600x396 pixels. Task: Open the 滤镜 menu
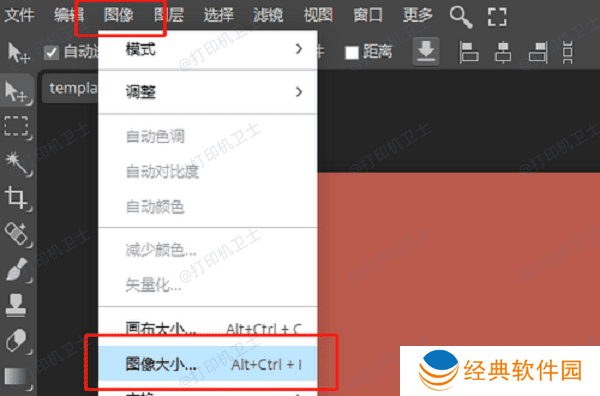click(x=268, y=15)
